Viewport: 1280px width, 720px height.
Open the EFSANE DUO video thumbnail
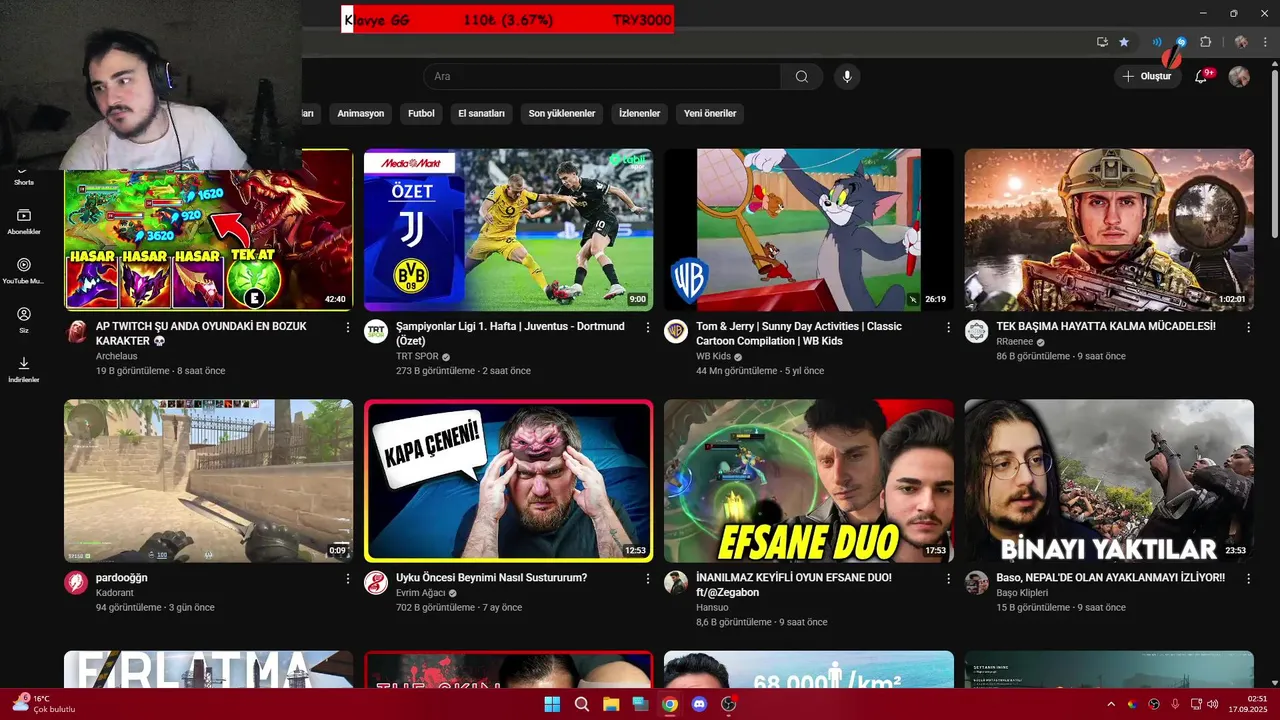[x=809, y=481]
